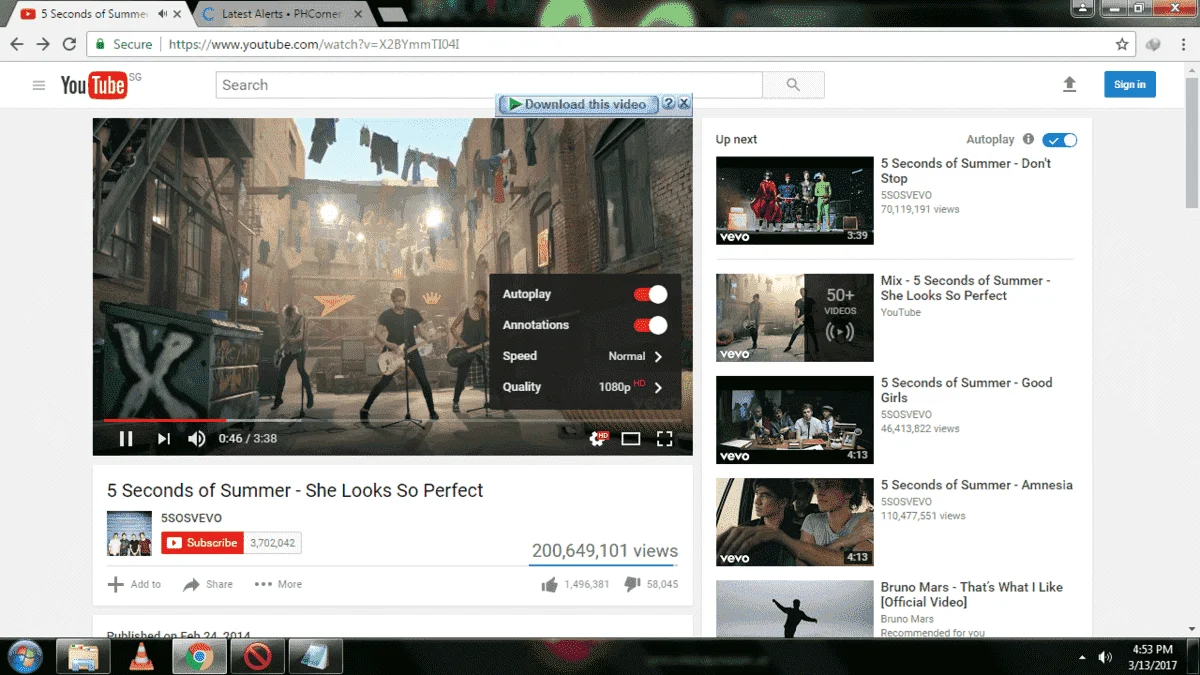Open 5 Seconds of Summer - Don't Stop title

966,171
